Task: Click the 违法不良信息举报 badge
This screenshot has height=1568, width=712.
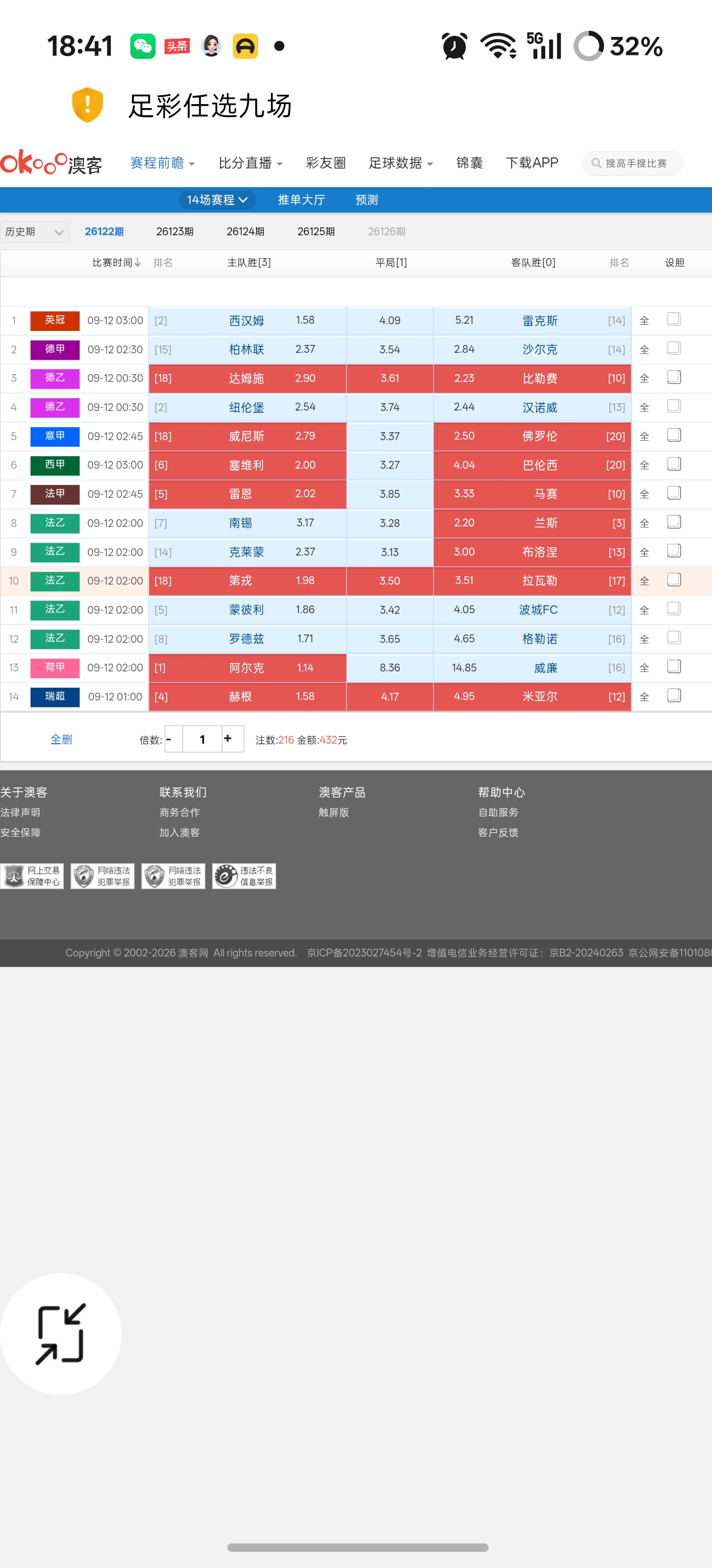Action: pyautogui.click(x=244, y=876)
